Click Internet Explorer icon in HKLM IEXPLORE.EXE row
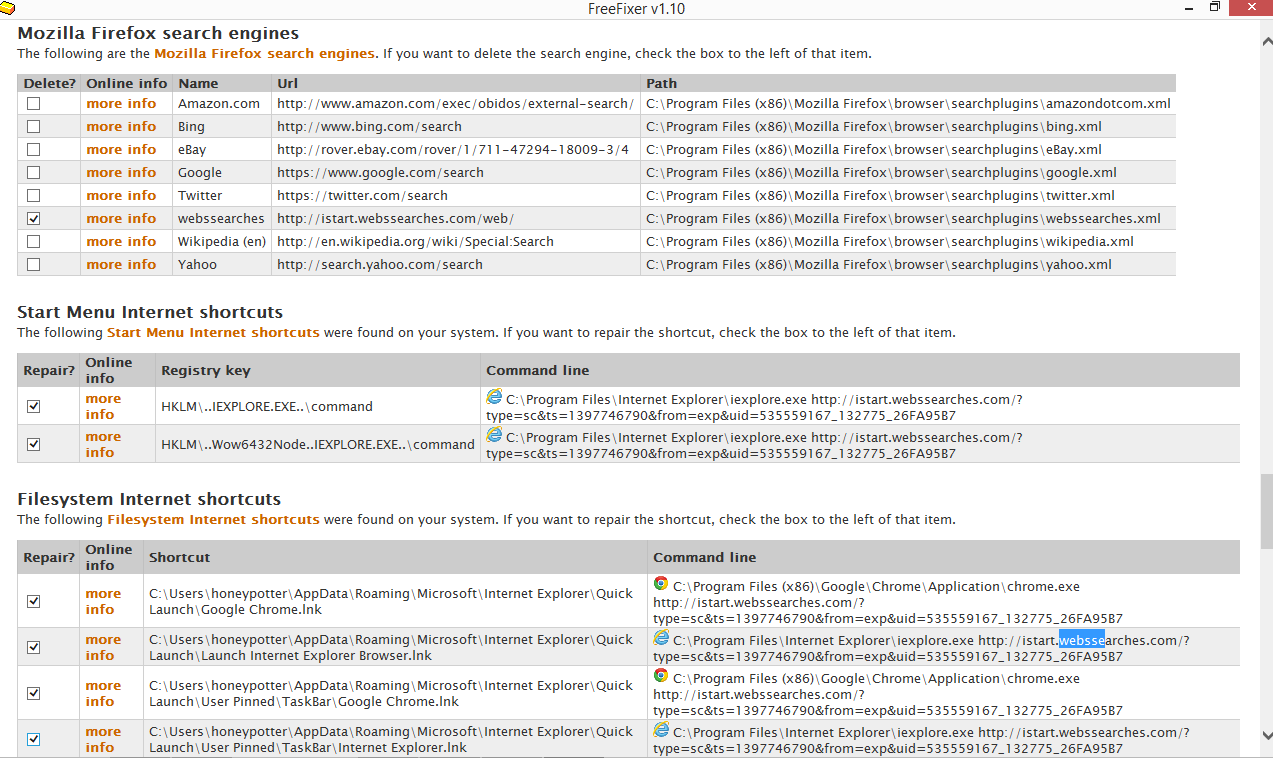The image size is (1273, 758). pyautogui.click(x=494, y=397)
